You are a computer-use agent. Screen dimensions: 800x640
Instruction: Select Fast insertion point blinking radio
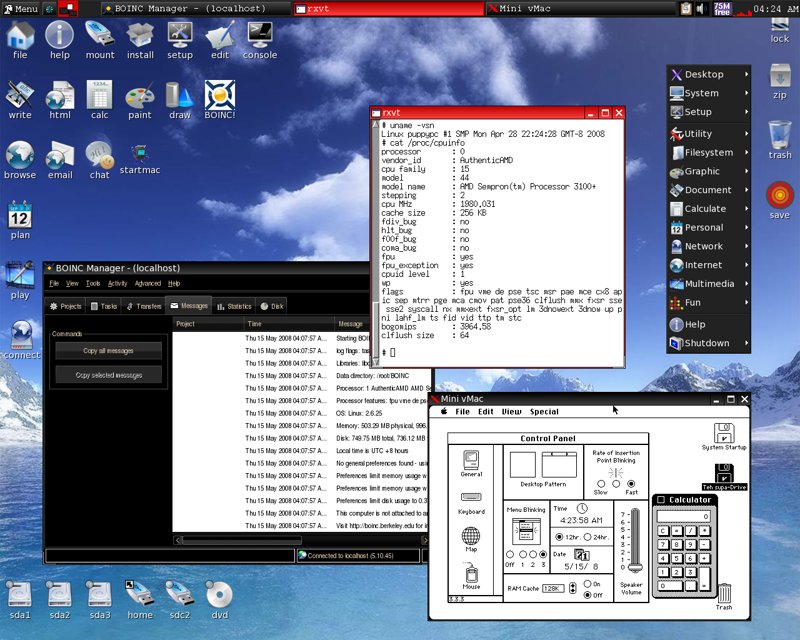tap(631, 483)
